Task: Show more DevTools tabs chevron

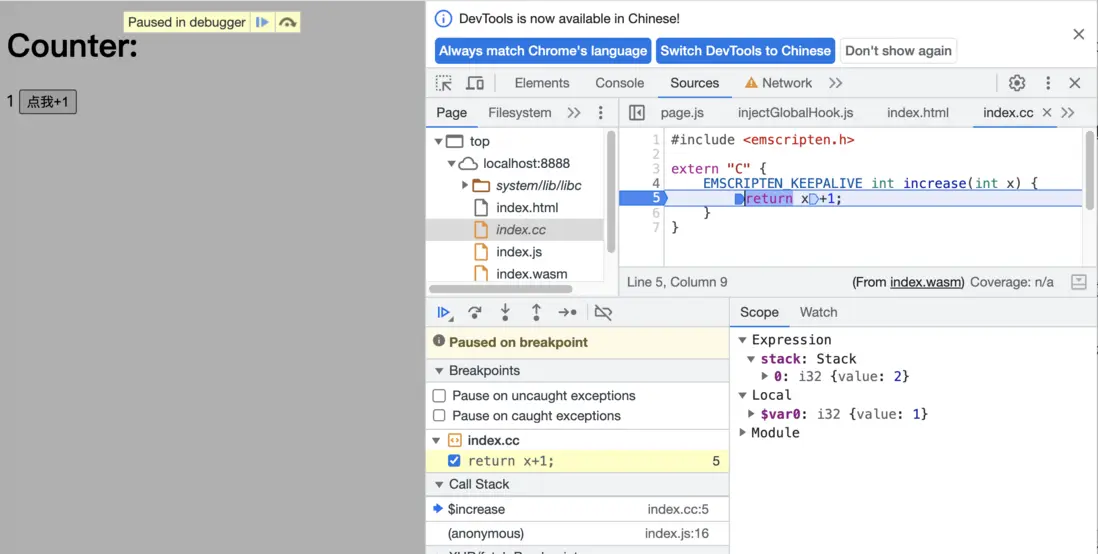Action: (x=835, y=83)
